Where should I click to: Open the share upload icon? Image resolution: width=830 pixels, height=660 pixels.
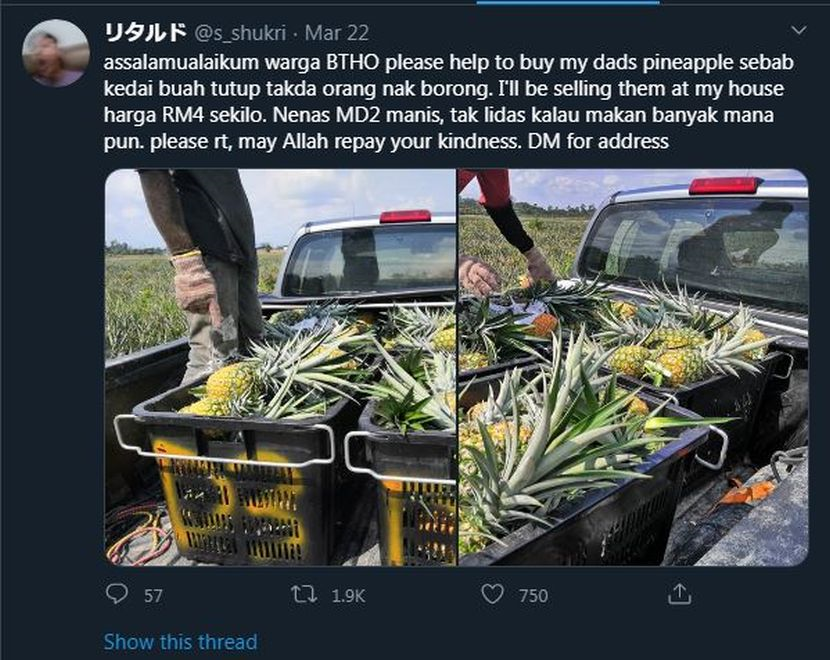(679, 594)
